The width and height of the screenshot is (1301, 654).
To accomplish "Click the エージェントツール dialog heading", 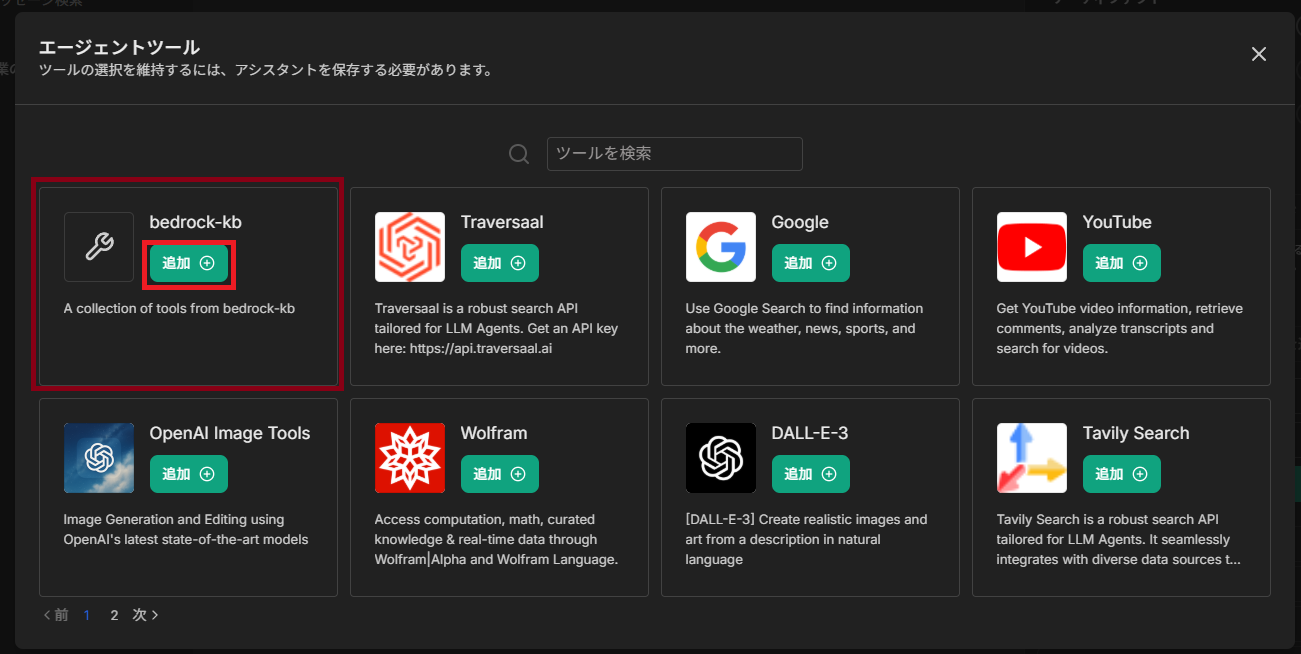I will pyautogui.click(x=119, y=47).
